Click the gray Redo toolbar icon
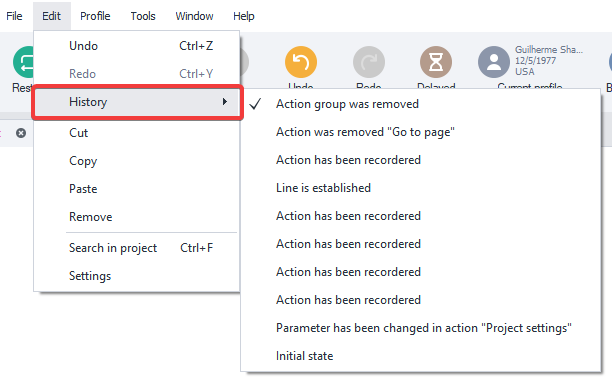 pyautogui.click(x=369, y=62)
